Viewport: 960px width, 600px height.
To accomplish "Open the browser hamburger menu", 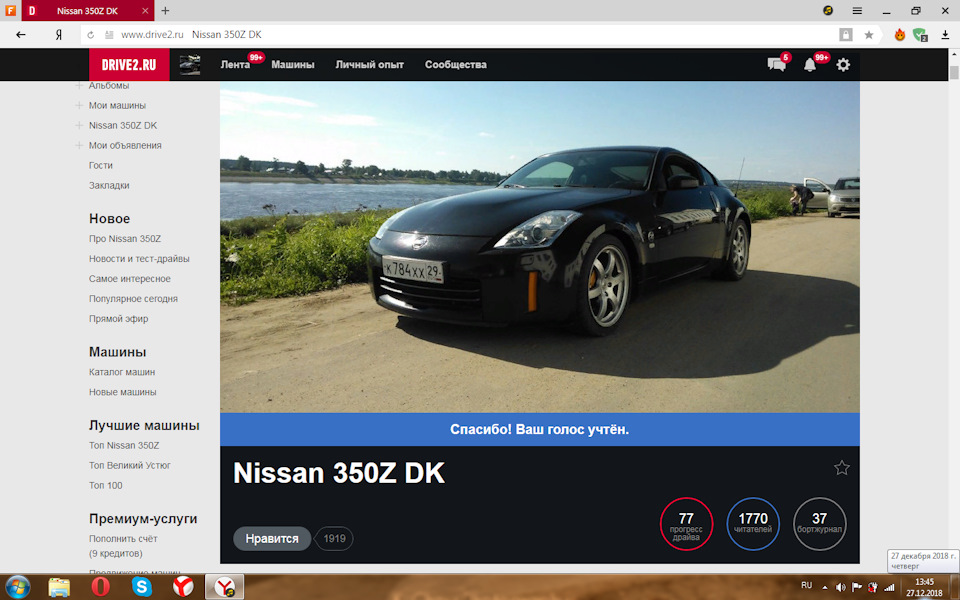I will coord(857,11).
